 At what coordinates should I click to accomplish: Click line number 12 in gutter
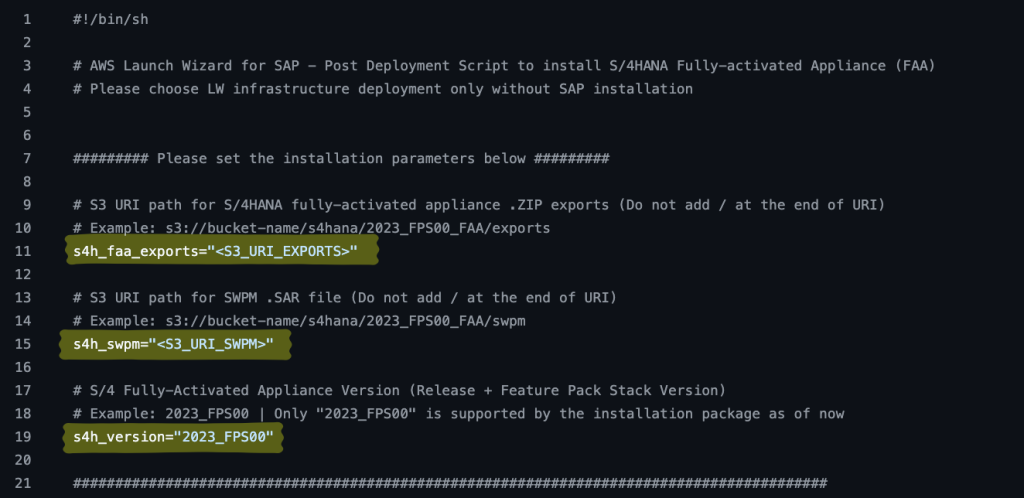(x=23, y=275)
